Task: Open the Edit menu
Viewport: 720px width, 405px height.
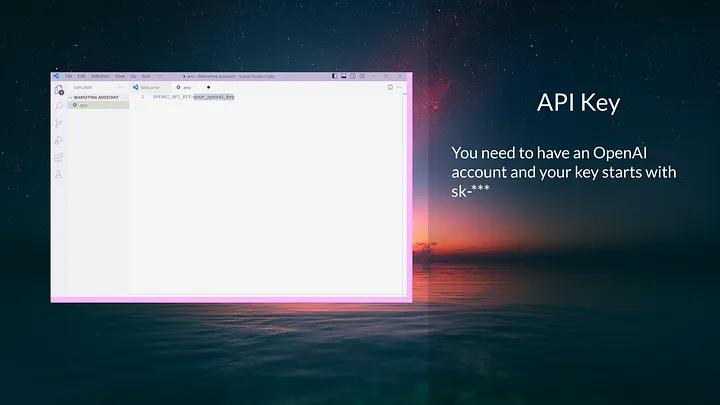Action: 81,76
